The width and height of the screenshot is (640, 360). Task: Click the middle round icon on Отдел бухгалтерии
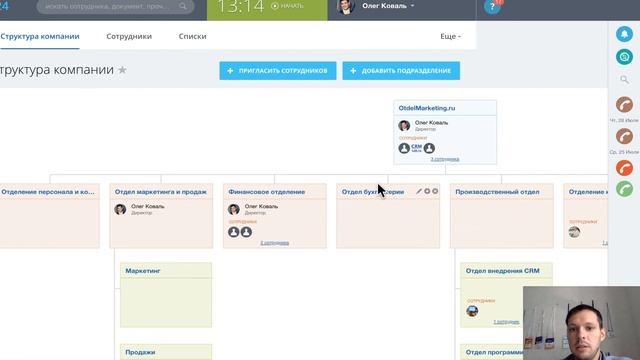(x=427, y=191)
